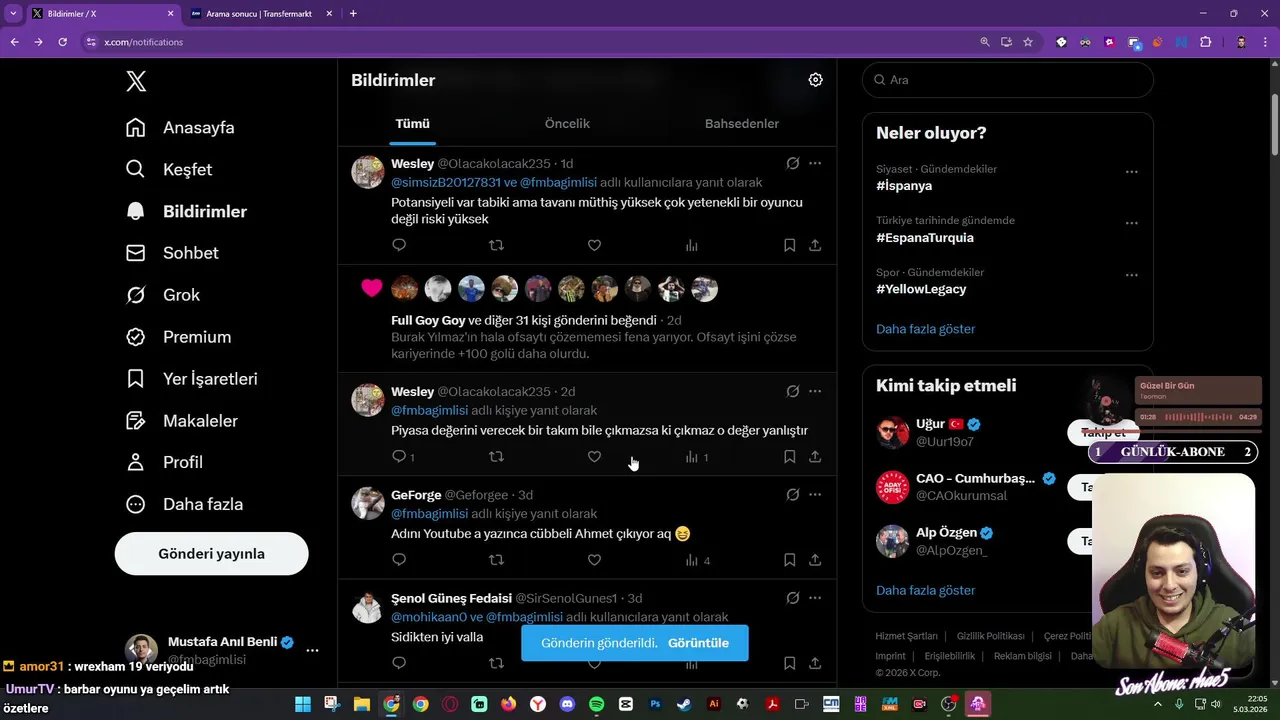Bookmark GeForge's cübbeli Ahmet post
The image size is (1280, 720).
pyautogui.click(x=789, y=560)
